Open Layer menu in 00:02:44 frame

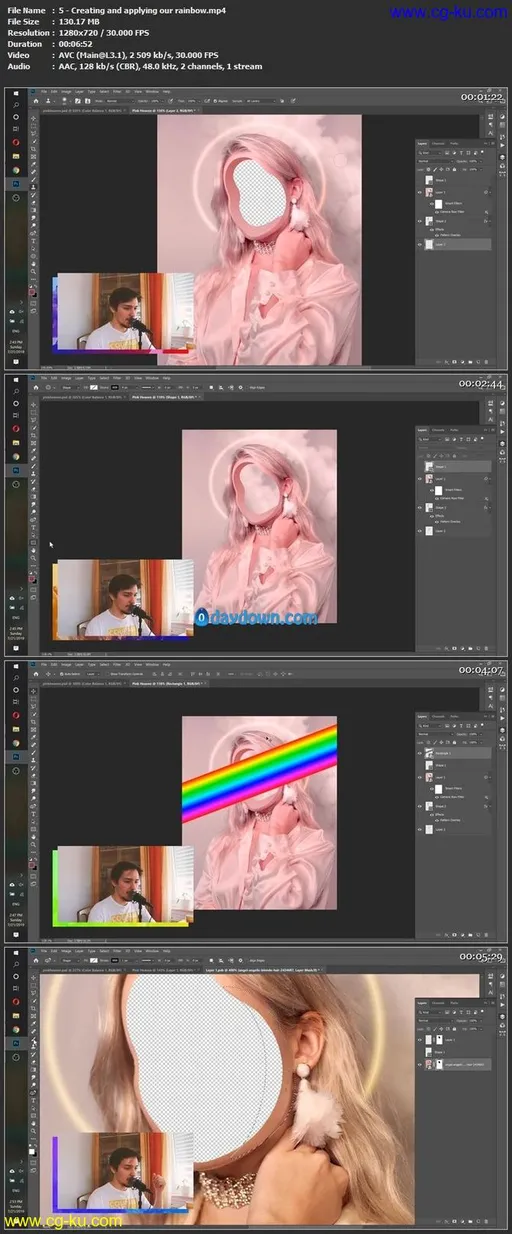[x=79, y=378]
